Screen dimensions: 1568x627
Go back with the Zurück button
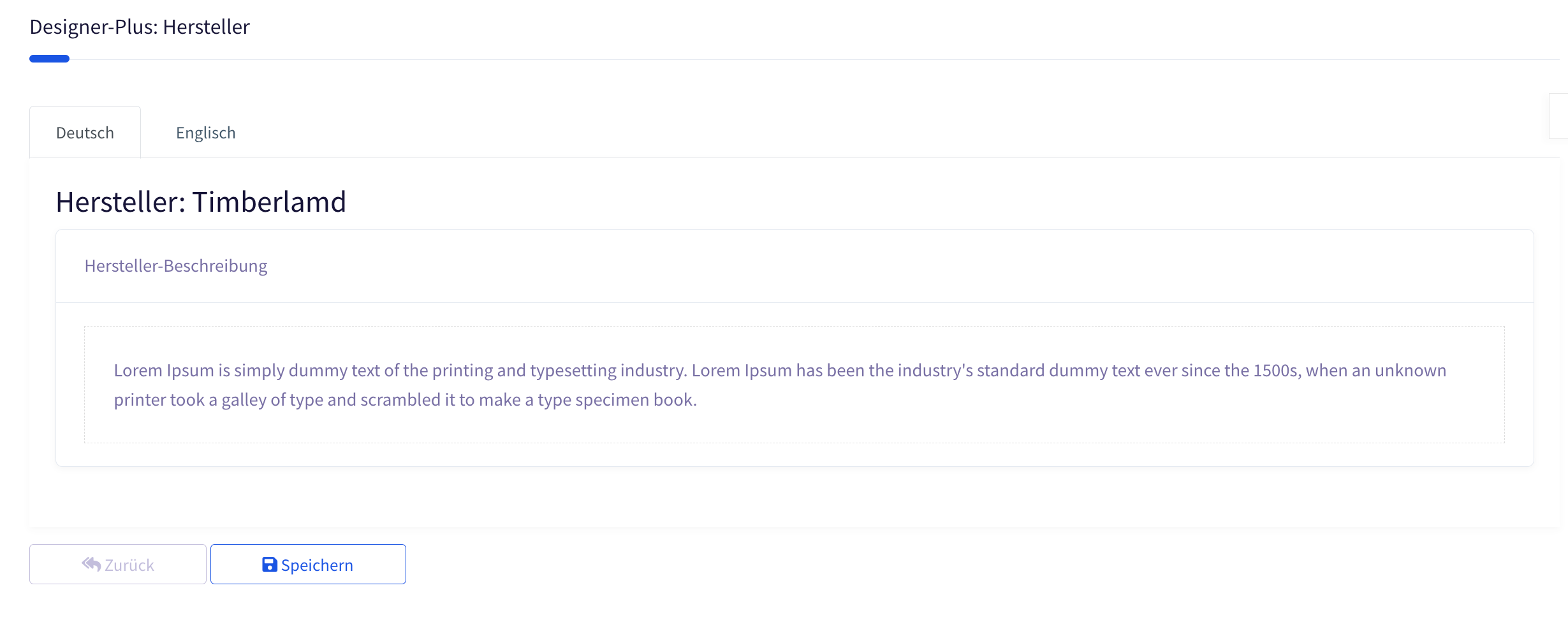pyautogui.click(x=118, y=564)
